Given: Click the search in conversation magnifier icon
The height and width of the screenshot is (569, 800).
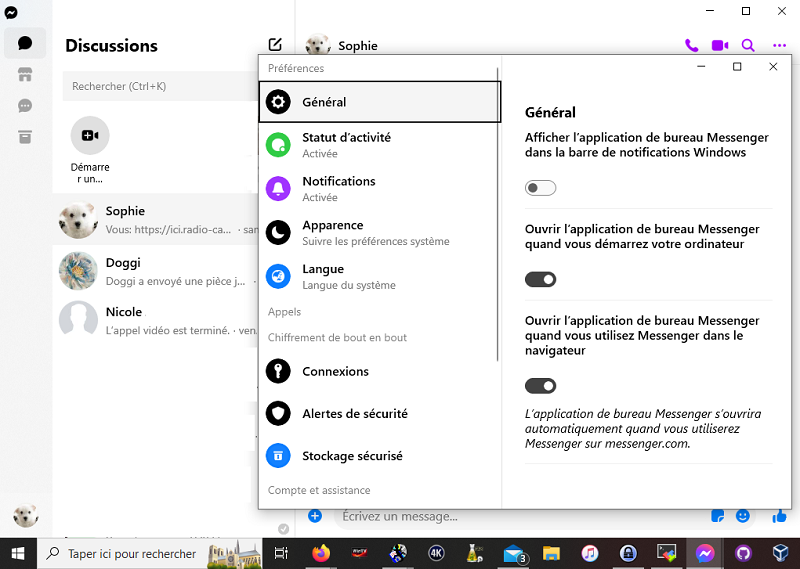Looking at the screenshot, I should 748,45.
